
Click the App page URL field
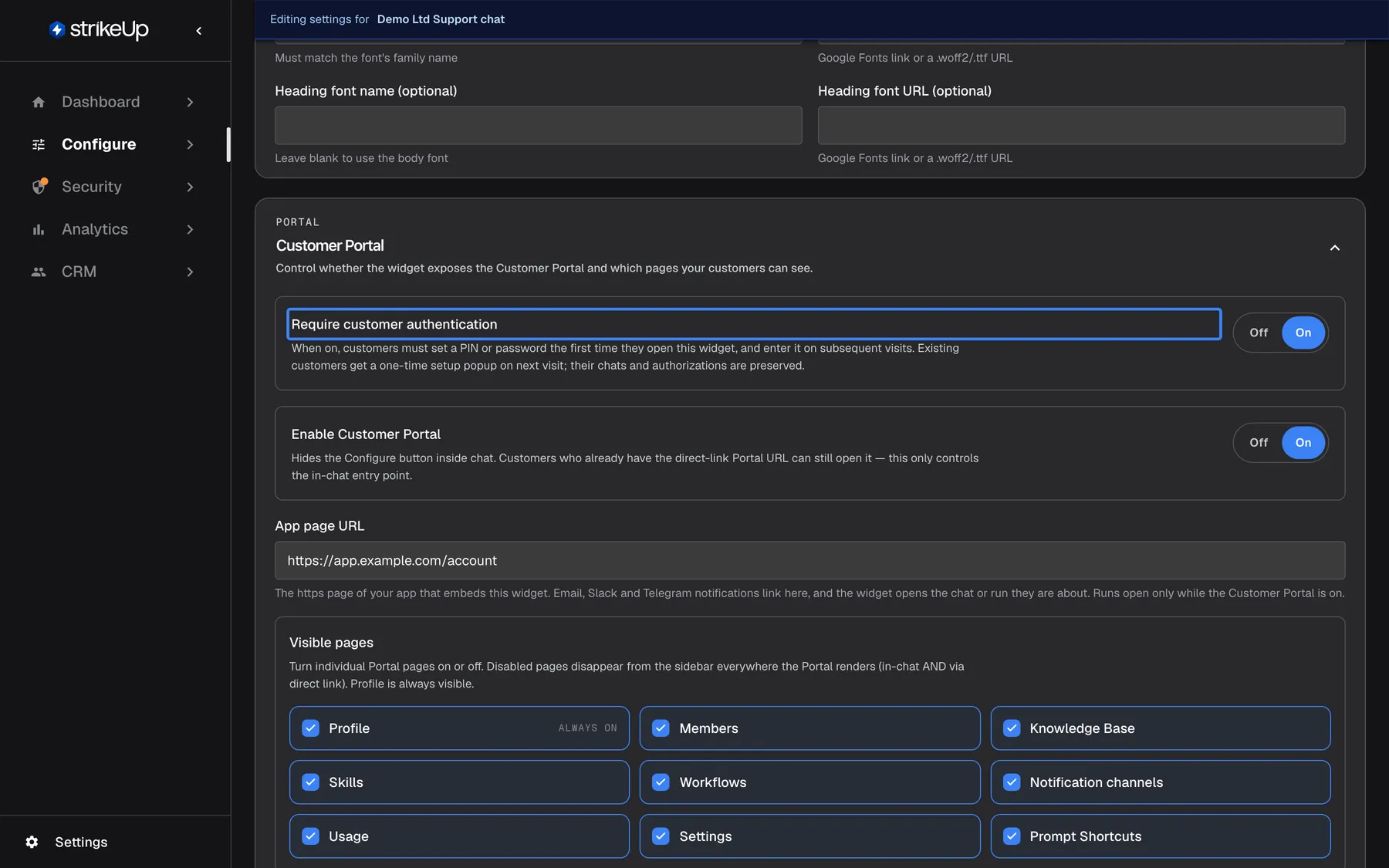(809, 561)
